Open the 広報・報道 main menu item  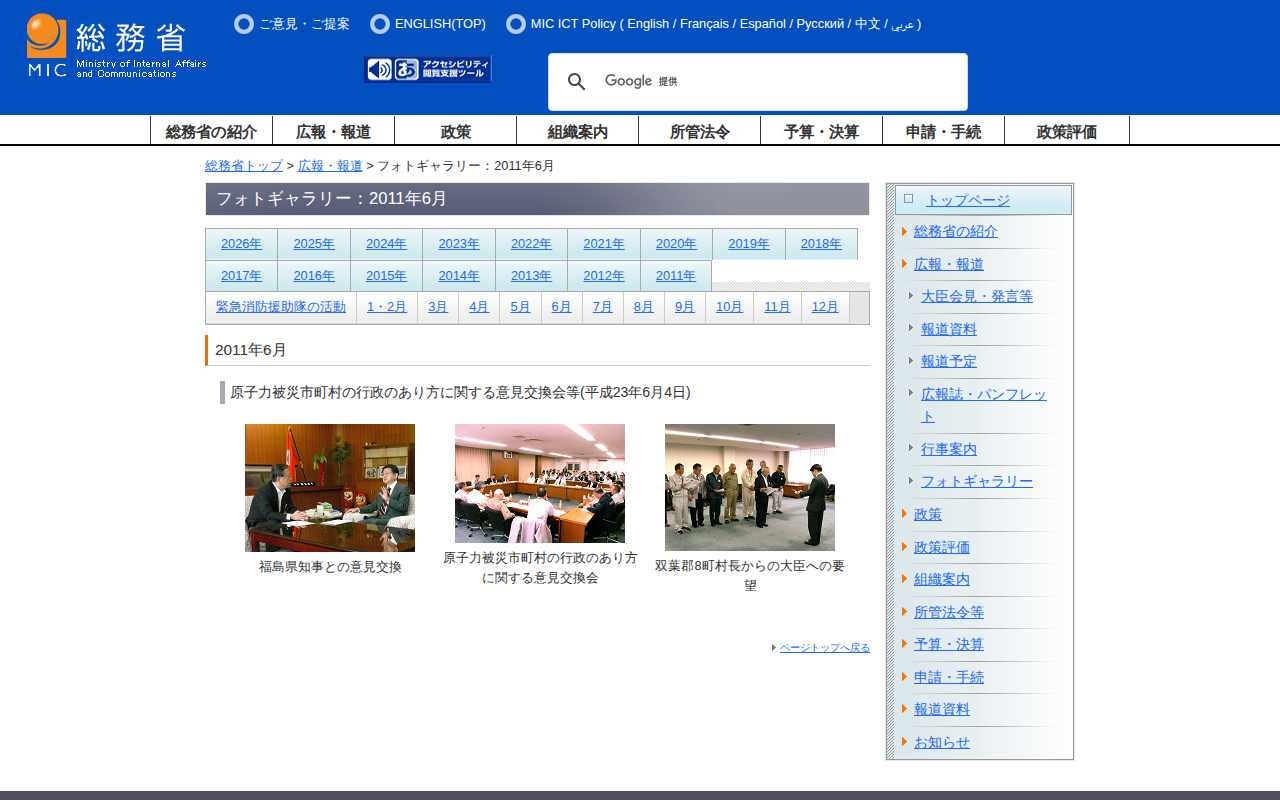click(333, 131)
